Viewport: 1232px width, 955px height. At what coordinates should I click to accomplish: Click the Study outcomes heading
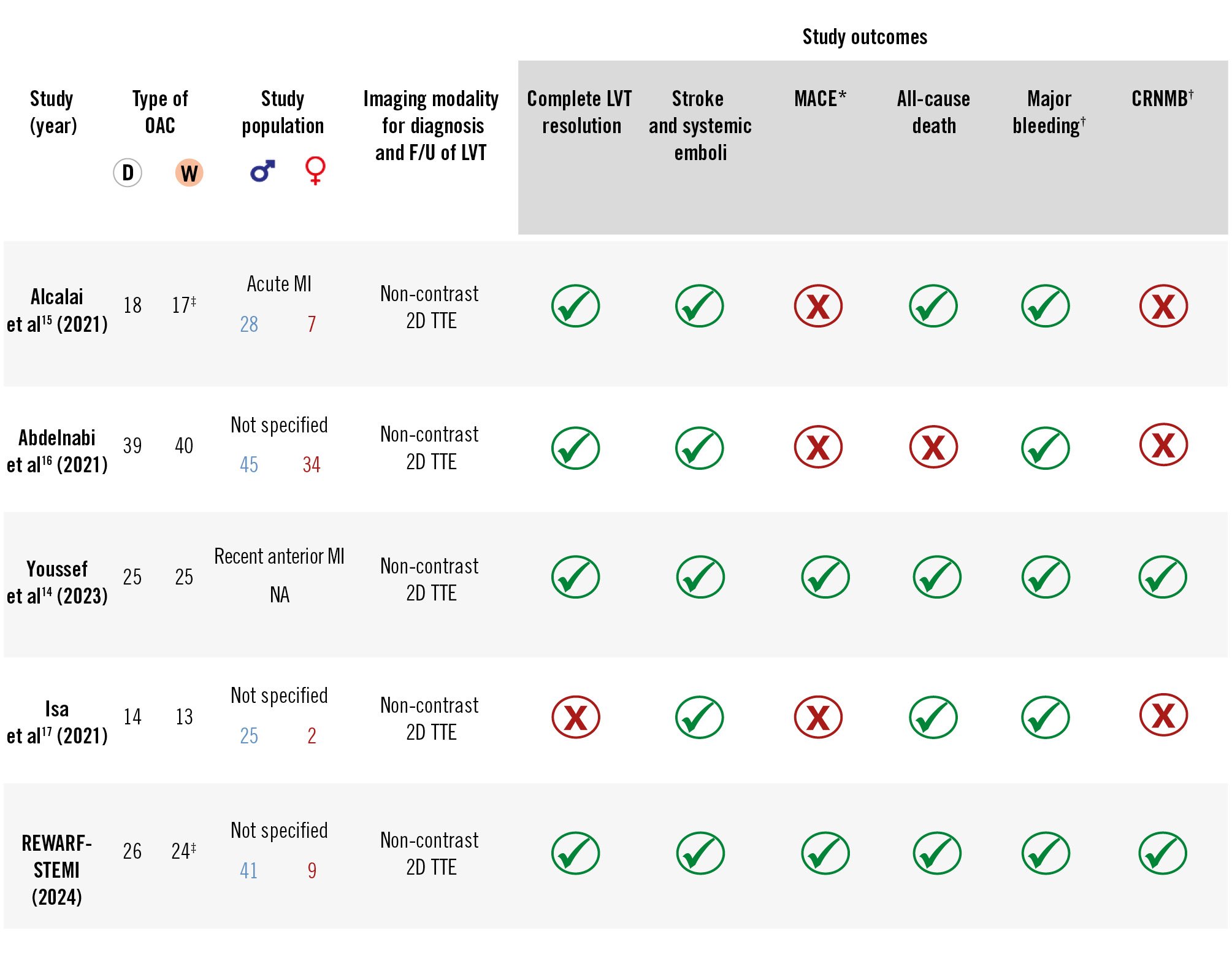(865, 37)
